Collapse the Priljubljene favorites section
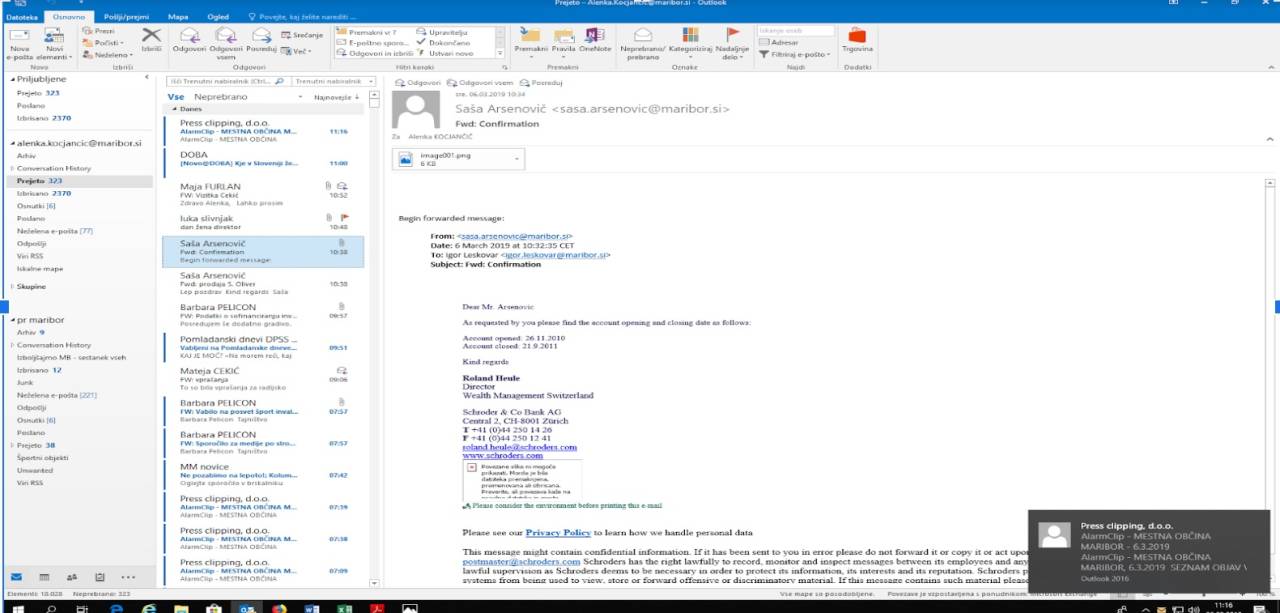 tap(10, 78)
